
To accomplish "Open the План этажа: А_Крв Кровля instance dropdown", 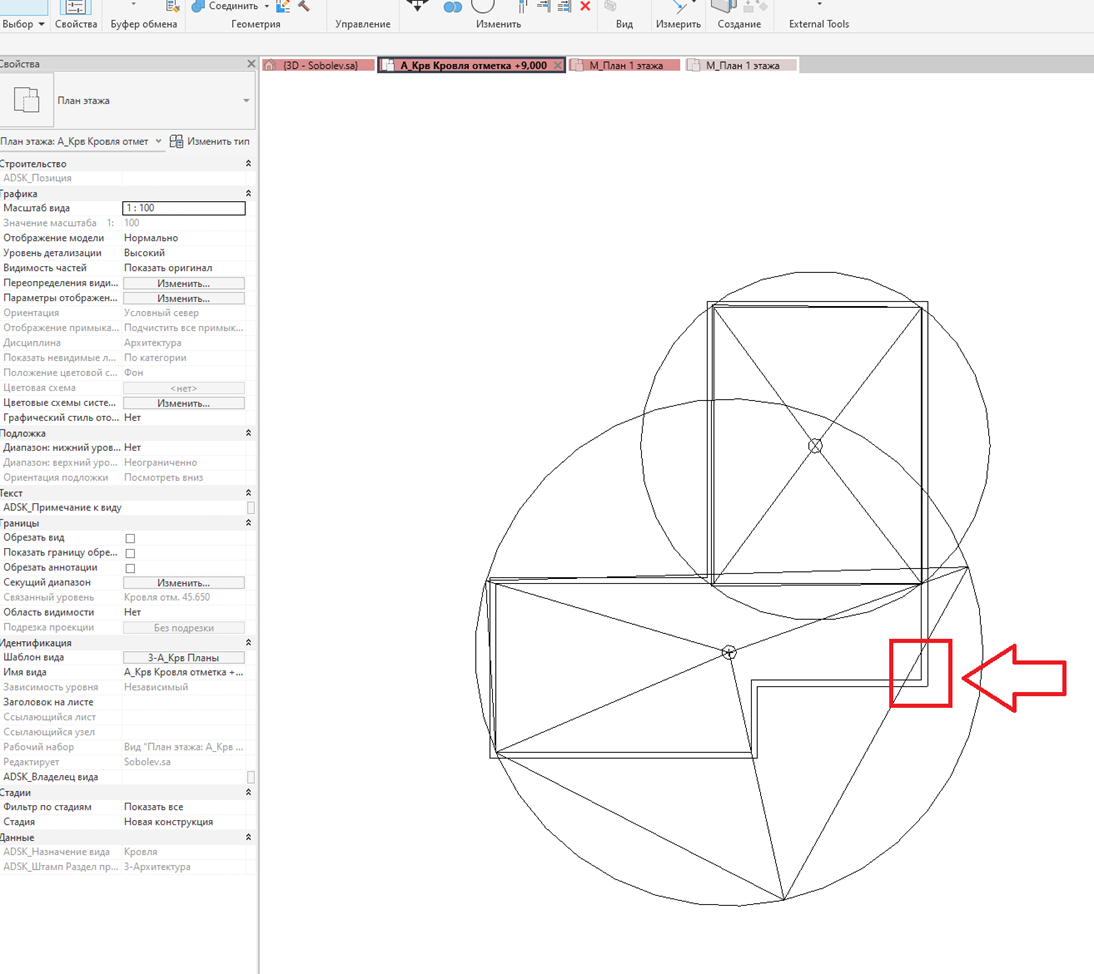I will click(158, 141).
